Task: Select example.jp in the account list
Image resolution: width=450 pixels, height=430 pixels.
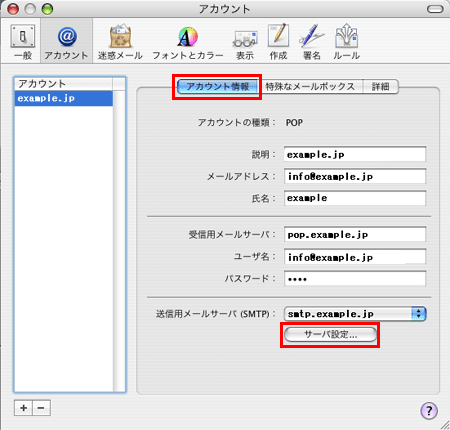Action: click(63, 98)
